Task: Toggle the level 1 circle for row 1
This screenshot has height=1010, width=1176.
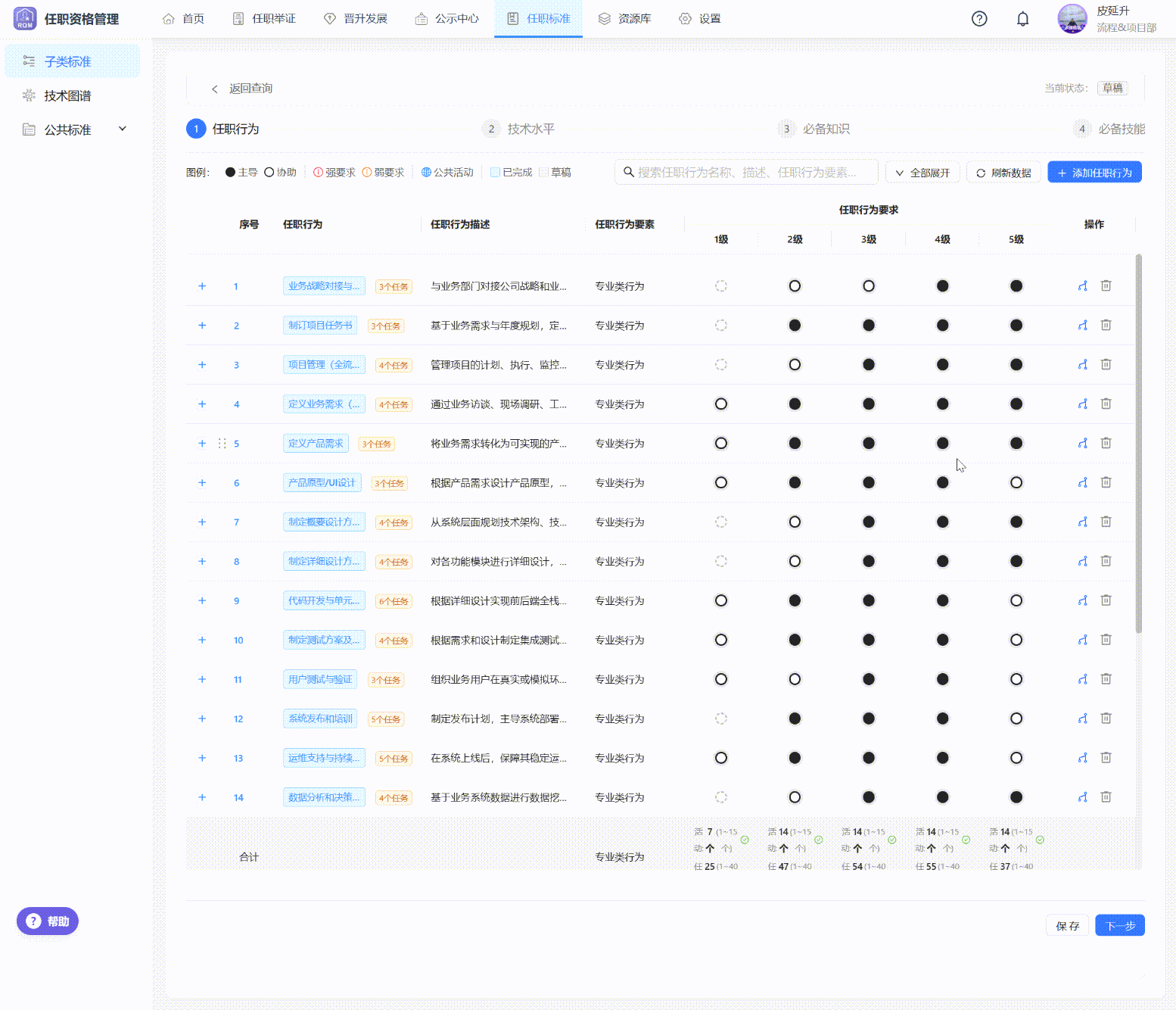Action: [721, 285]
